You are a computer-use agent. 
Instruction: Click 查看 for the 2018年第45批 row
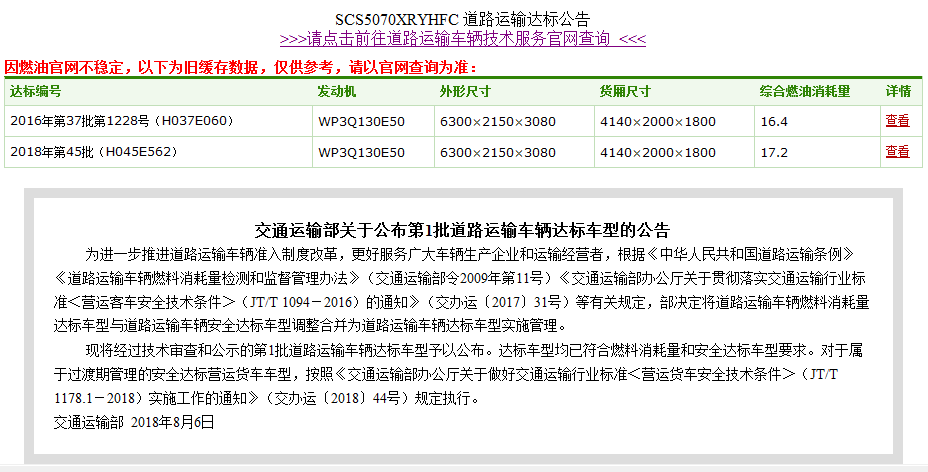(897, 152)
